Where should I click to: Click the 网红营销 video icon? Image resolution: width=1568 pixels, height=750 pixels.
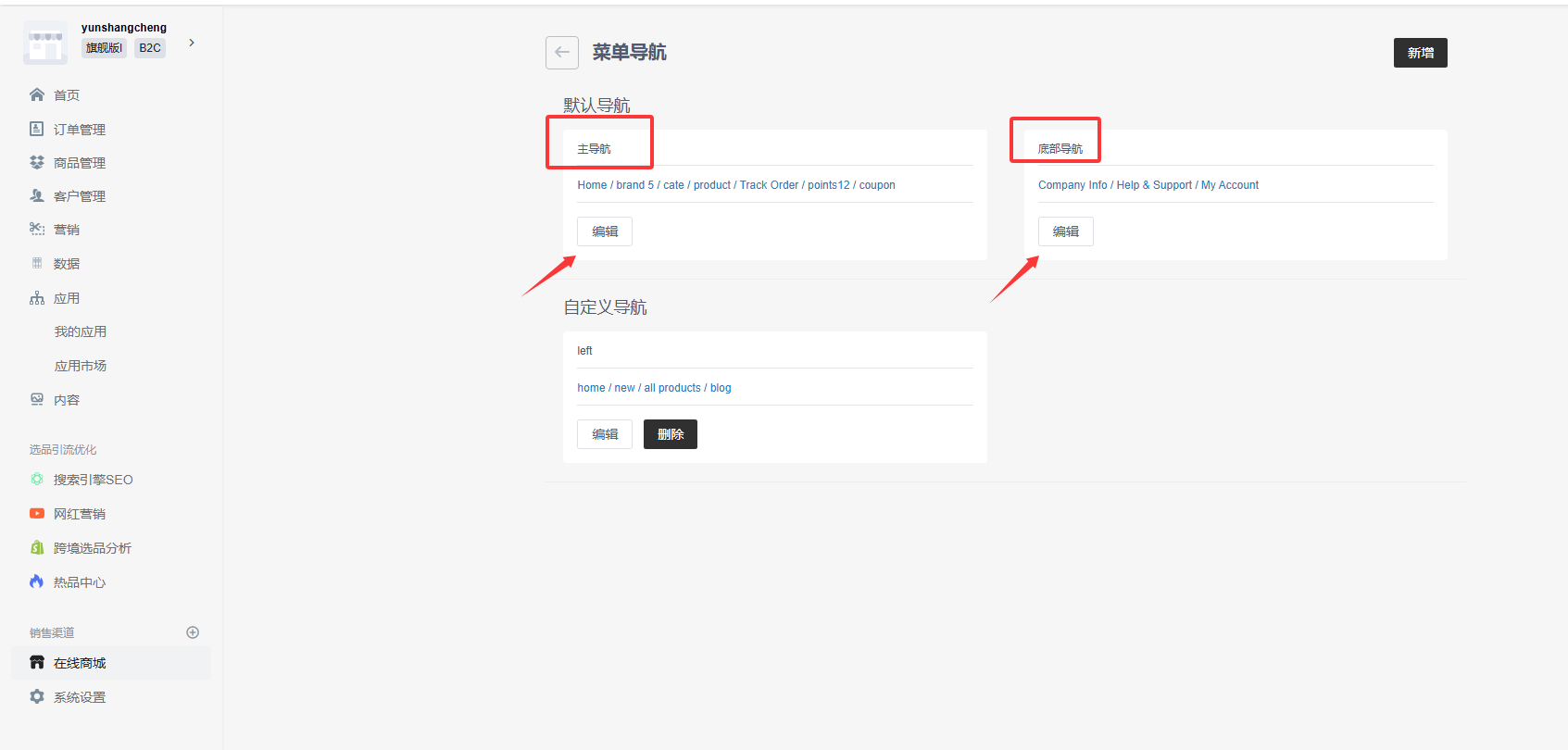click(x=37, y=513)
